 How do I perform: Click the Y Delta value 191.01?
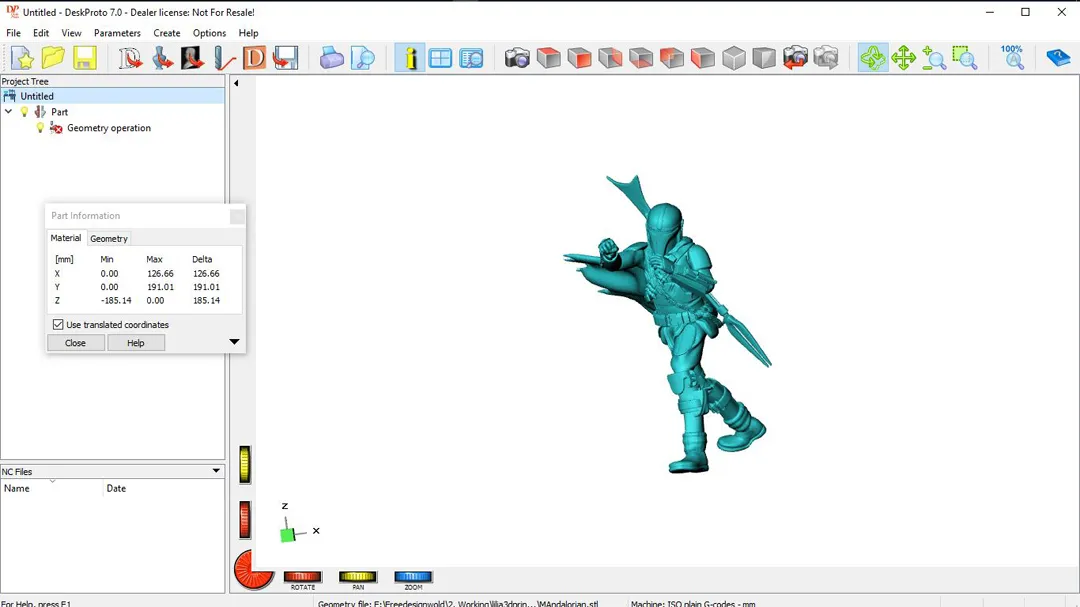pyautogui.click(x=206, y=287)
